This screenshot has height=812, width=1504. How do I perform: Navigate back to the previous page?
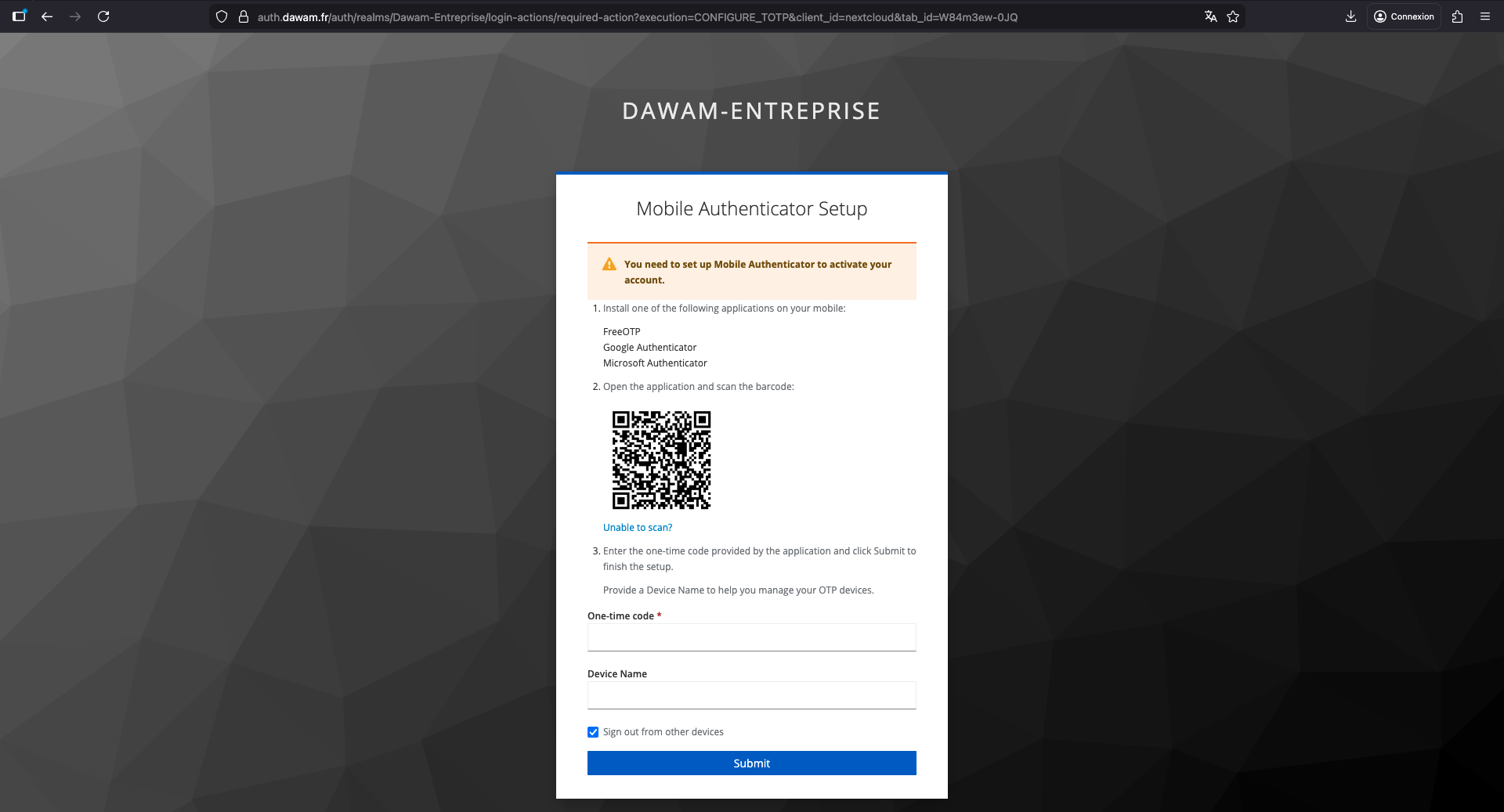click(x=48, y=16)
